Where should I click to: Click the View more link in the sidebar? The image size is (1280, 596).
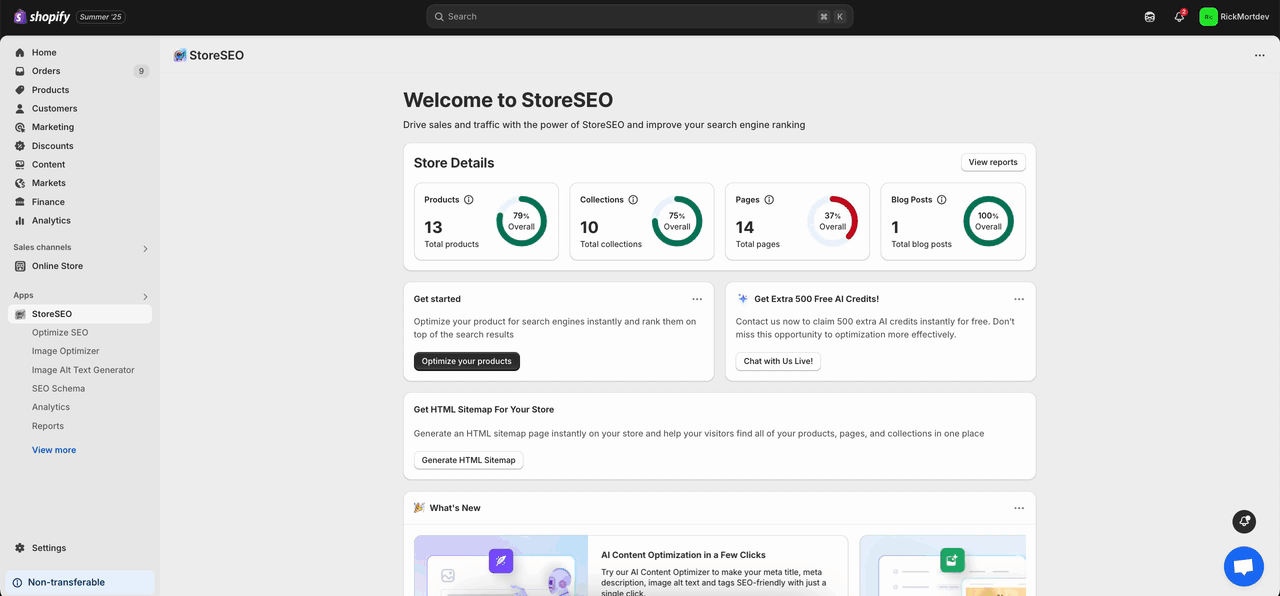click(54, 450)
